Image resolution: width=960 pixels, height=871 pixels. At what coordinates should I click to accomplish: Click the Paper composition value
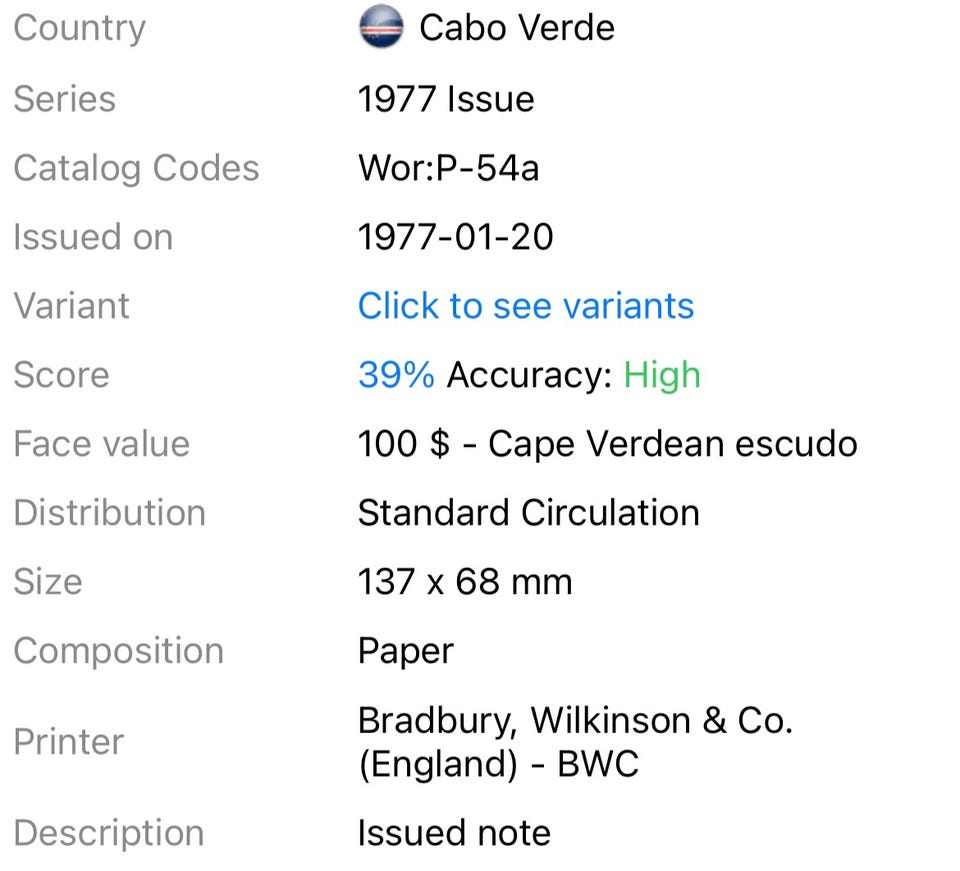[x=405, y=651]
